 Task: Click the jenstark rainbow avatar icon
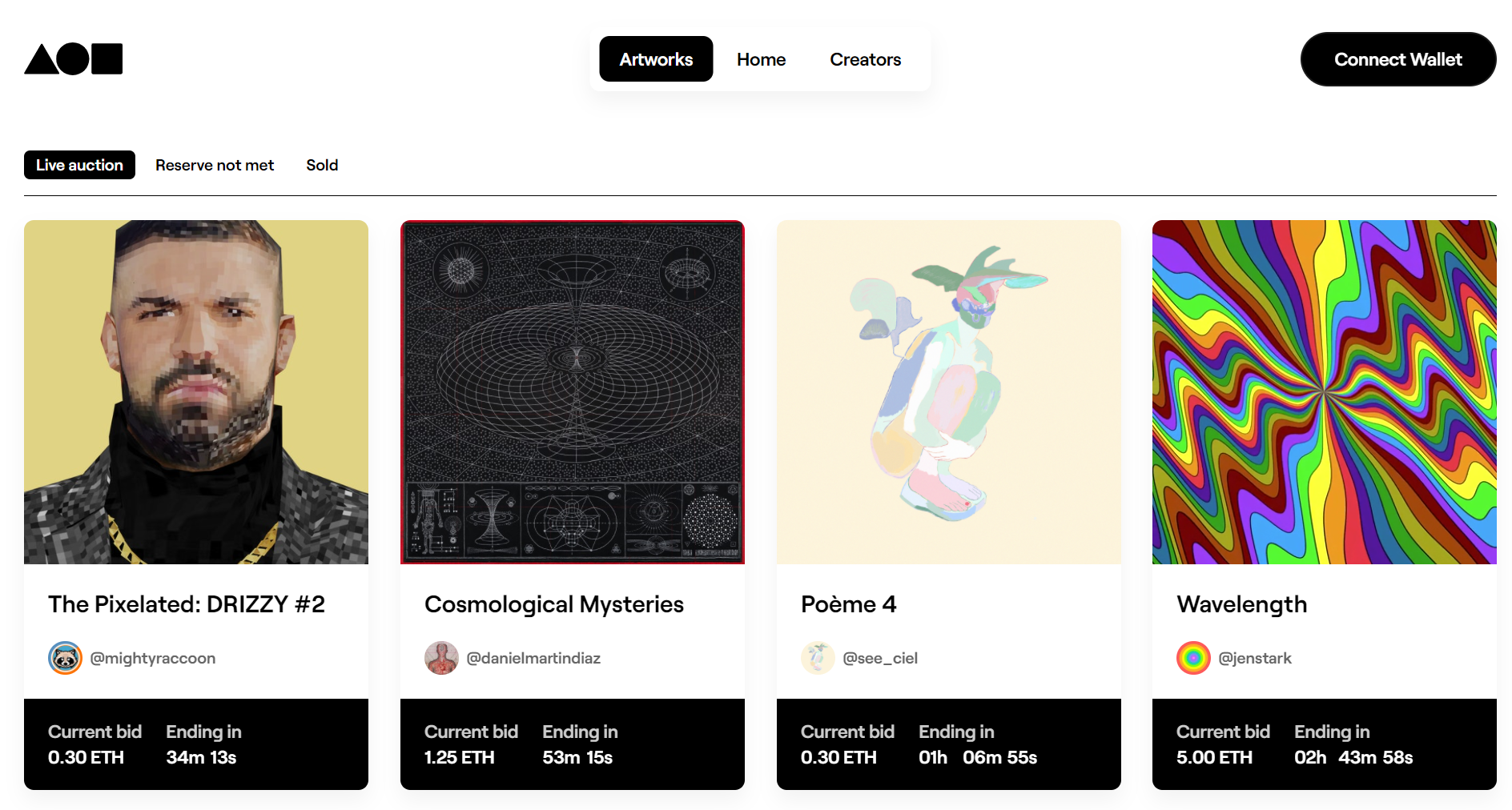(x=1193, y=658)
